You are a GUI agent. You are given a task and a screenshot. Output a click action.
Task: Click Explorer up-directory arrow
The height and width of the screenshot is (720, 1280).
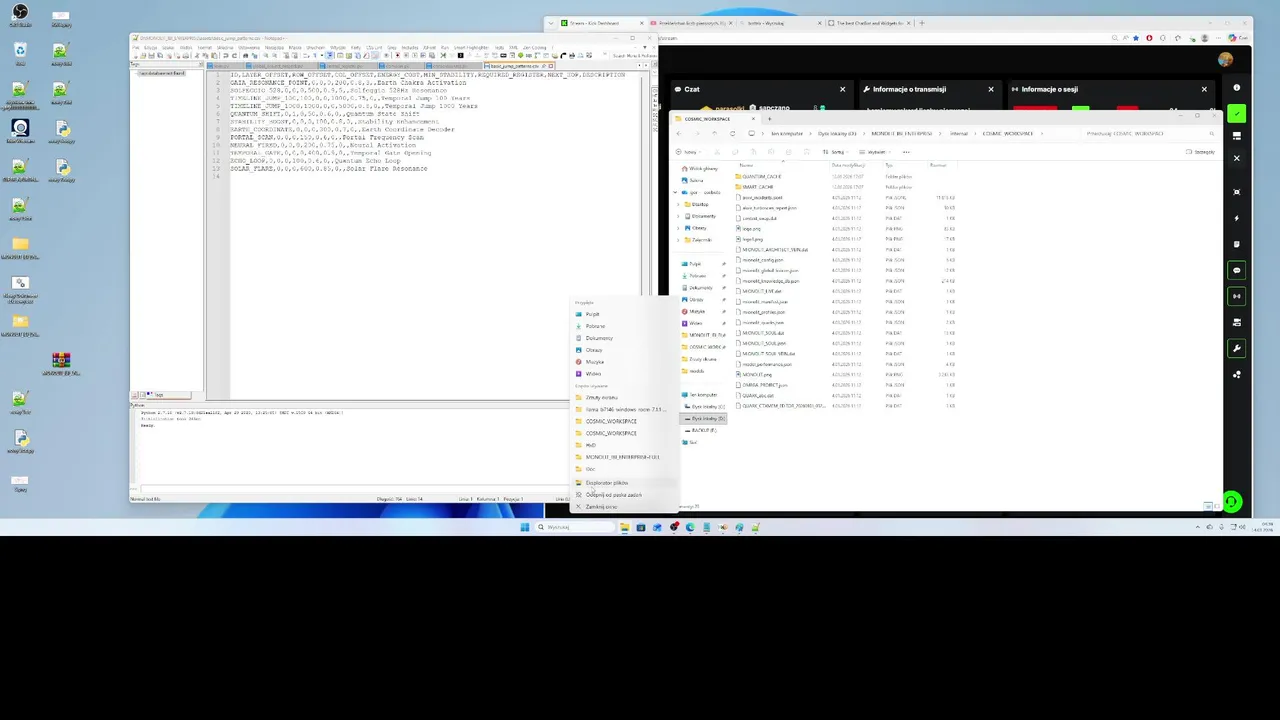(x=715, y=133)
